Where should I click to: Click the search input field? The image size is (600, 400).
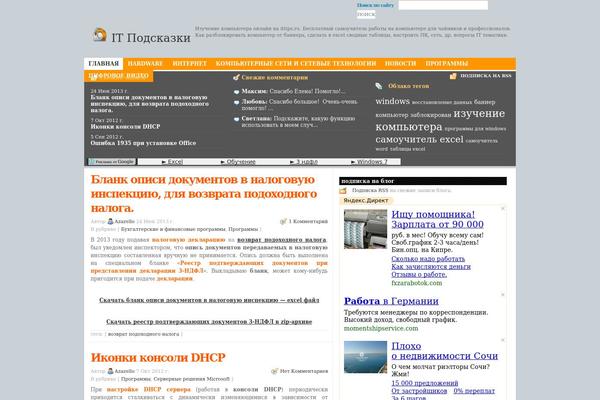(x=443, y=5)
